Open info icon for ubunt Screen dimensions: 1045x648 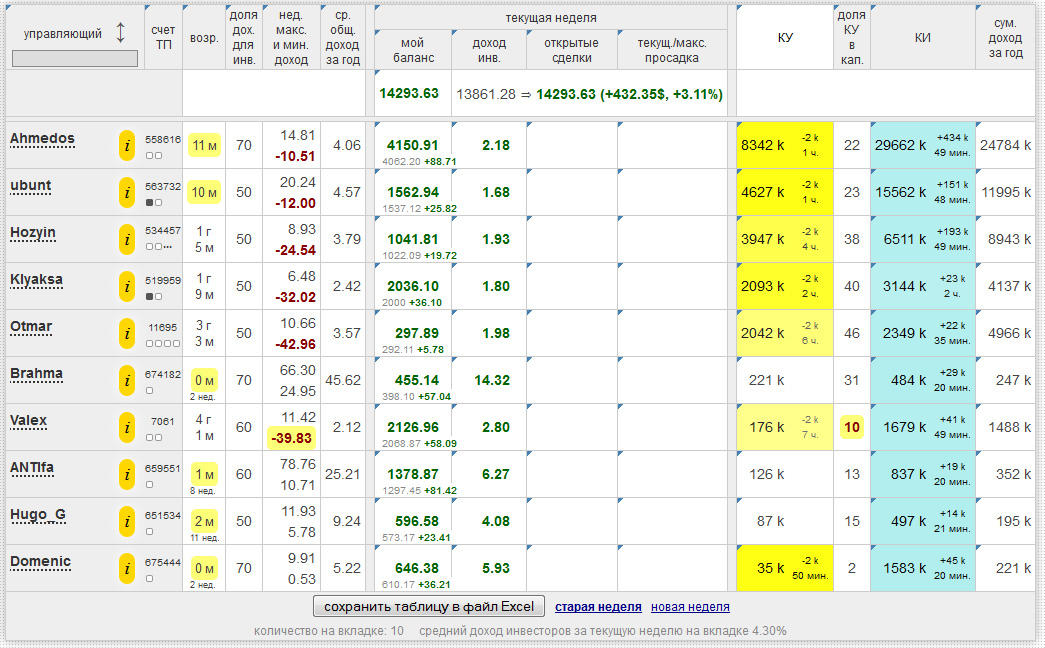point(127,193)
